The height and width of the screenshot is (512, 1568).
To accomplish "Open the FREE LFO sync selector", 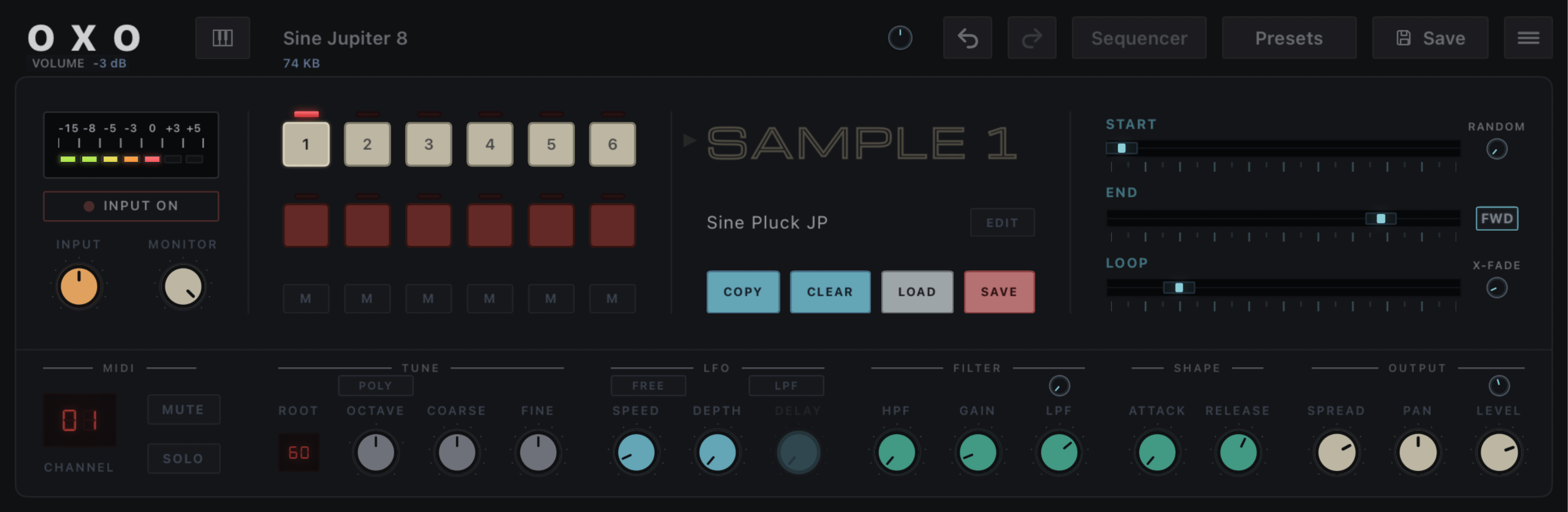I will pos(648,385).
